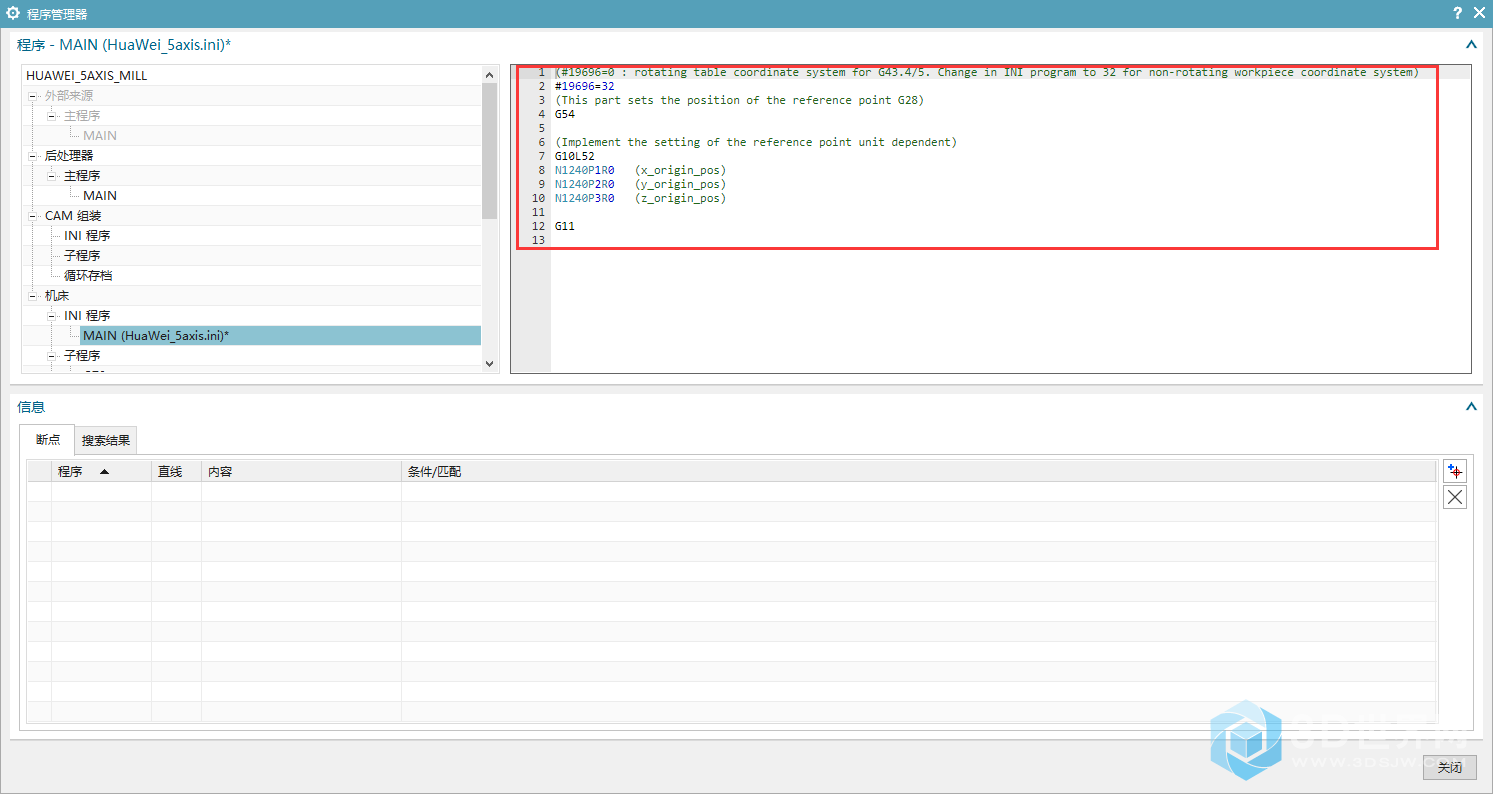Click tree scrollbar up arrow
This screenshot has height=794, width=1493.
(489, 75)
